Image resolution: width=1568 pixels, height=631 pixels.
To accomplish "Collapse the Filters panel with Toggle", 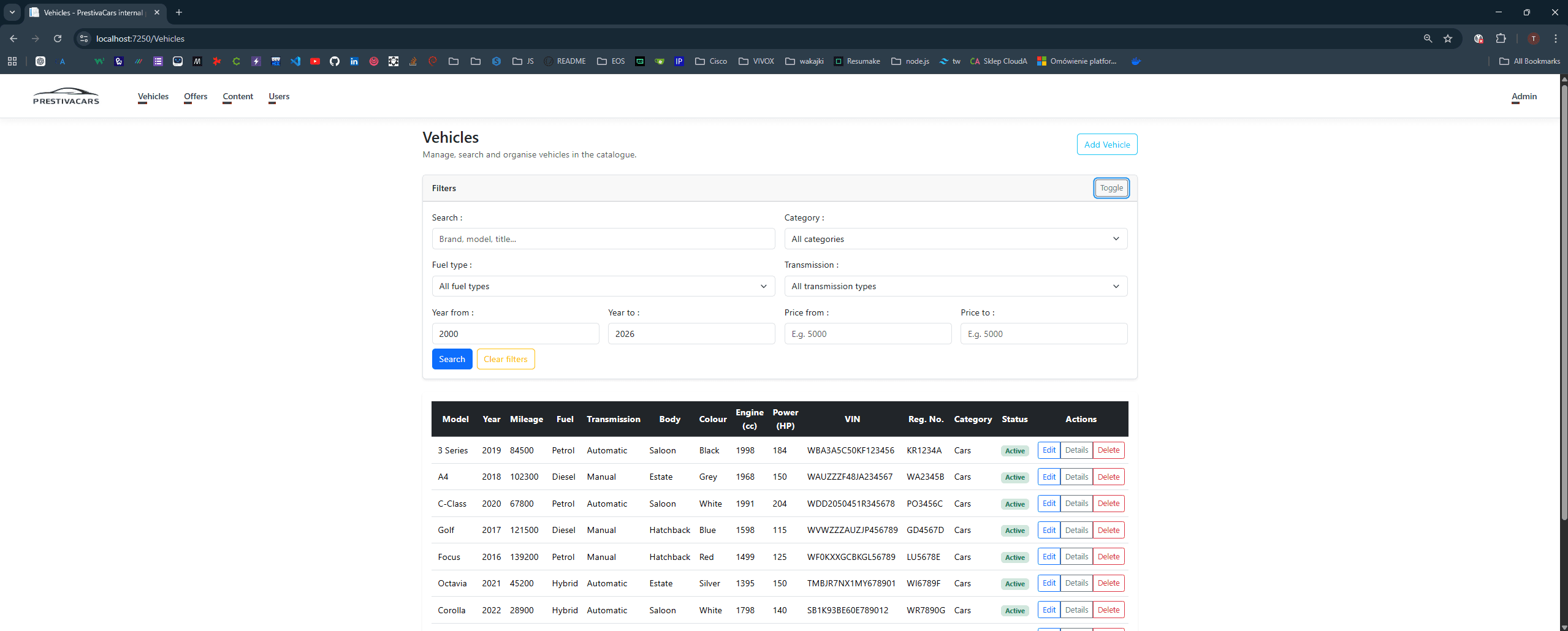I will click(x=1111, y=188).
